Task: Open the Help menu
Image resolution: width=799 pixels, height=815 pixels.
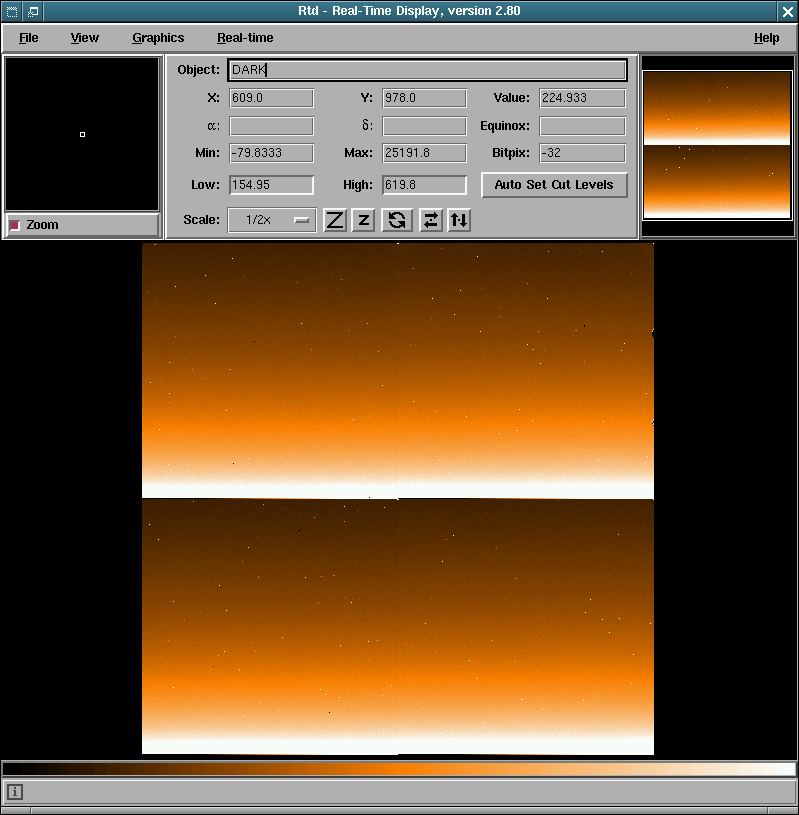Action: tap(766, 38)
